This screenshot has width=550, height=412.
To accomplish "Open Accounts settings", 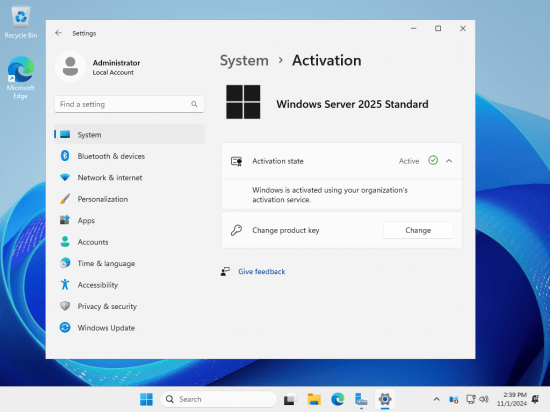I will coord(129,242).
